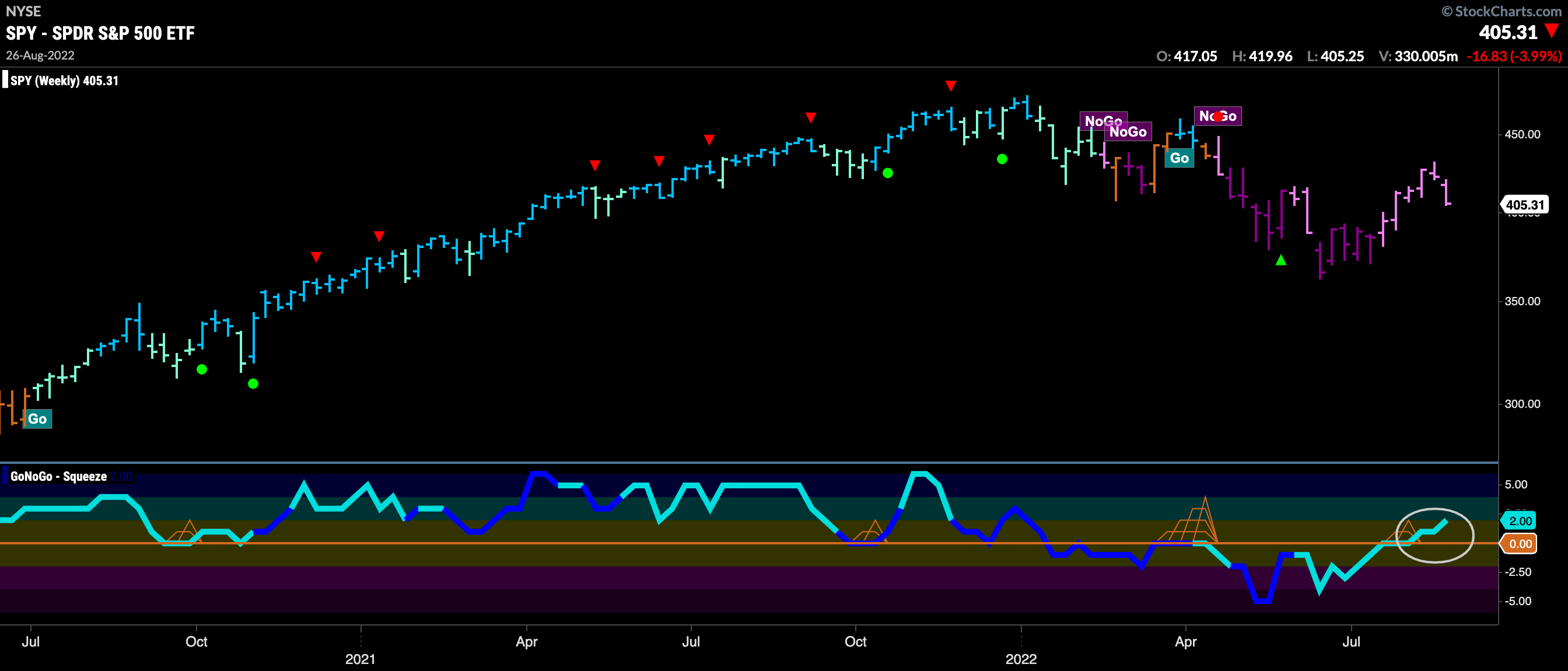Viewport: 1568px width, 671px height.
Task: Click the red triangle marker from July 2021
Action: 709,140
